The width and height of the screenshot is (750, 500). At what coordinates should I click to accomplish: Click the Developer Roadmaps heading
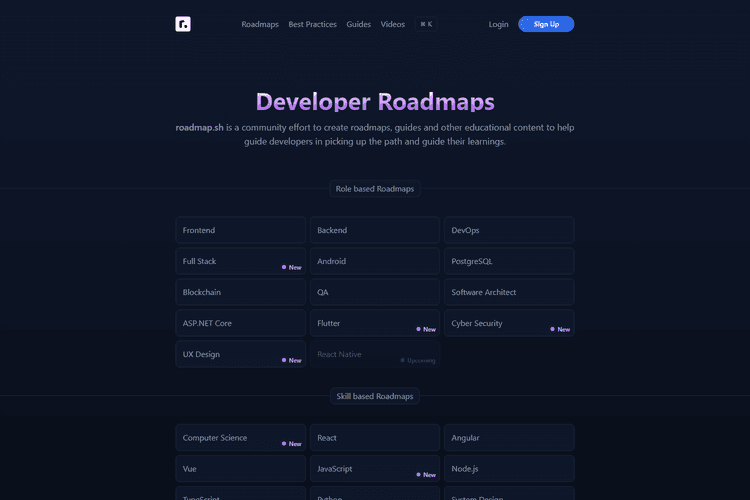coord(375,102)
